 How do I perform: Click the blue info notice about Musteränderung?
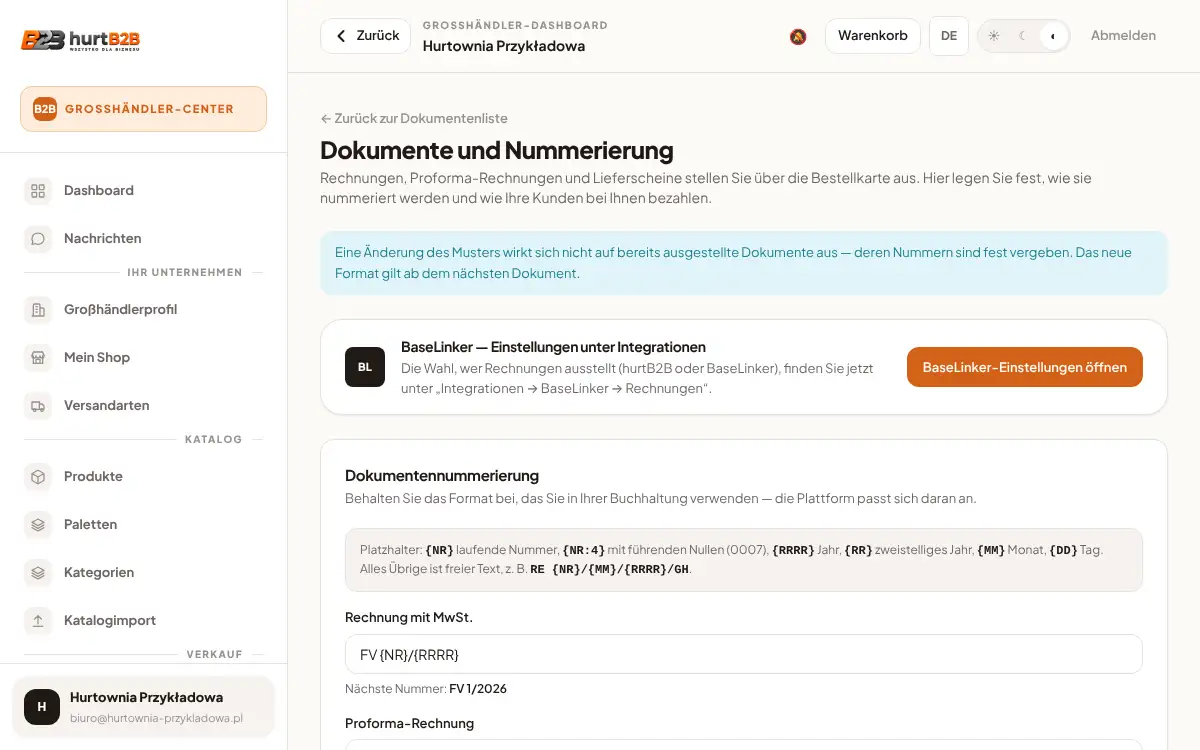point(744,263)
